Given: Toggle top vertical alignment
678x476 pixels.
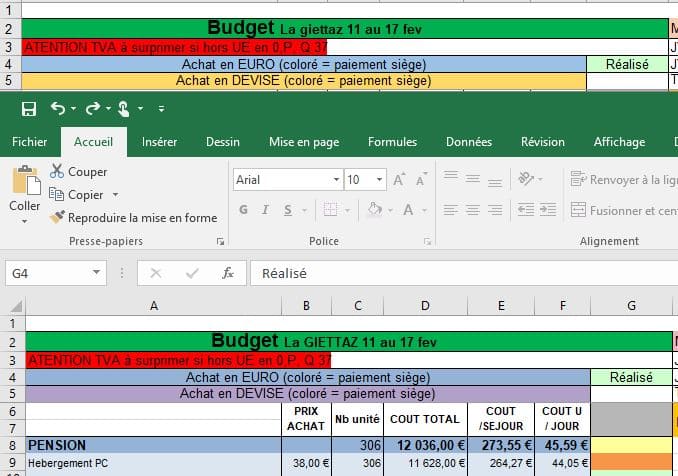Looking at the screenshot, I should click(x=451, y=177).
